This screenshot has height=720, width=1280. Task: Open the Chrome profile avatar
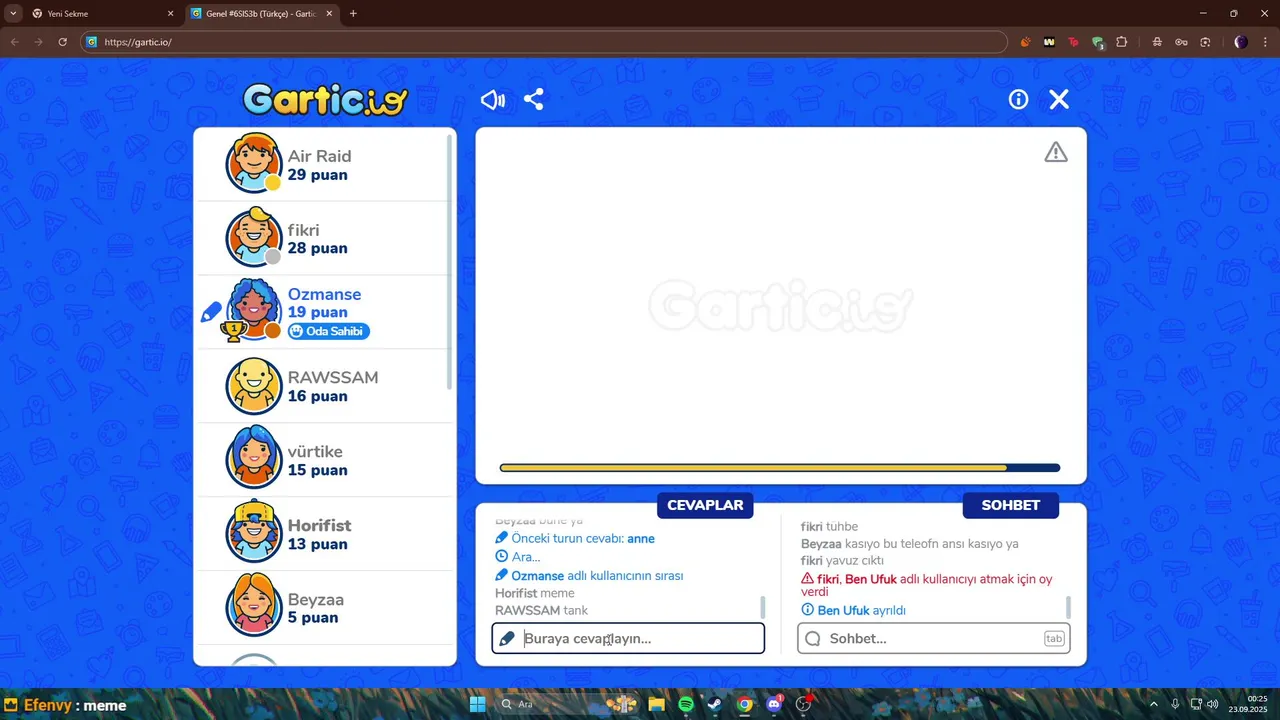1241,42
